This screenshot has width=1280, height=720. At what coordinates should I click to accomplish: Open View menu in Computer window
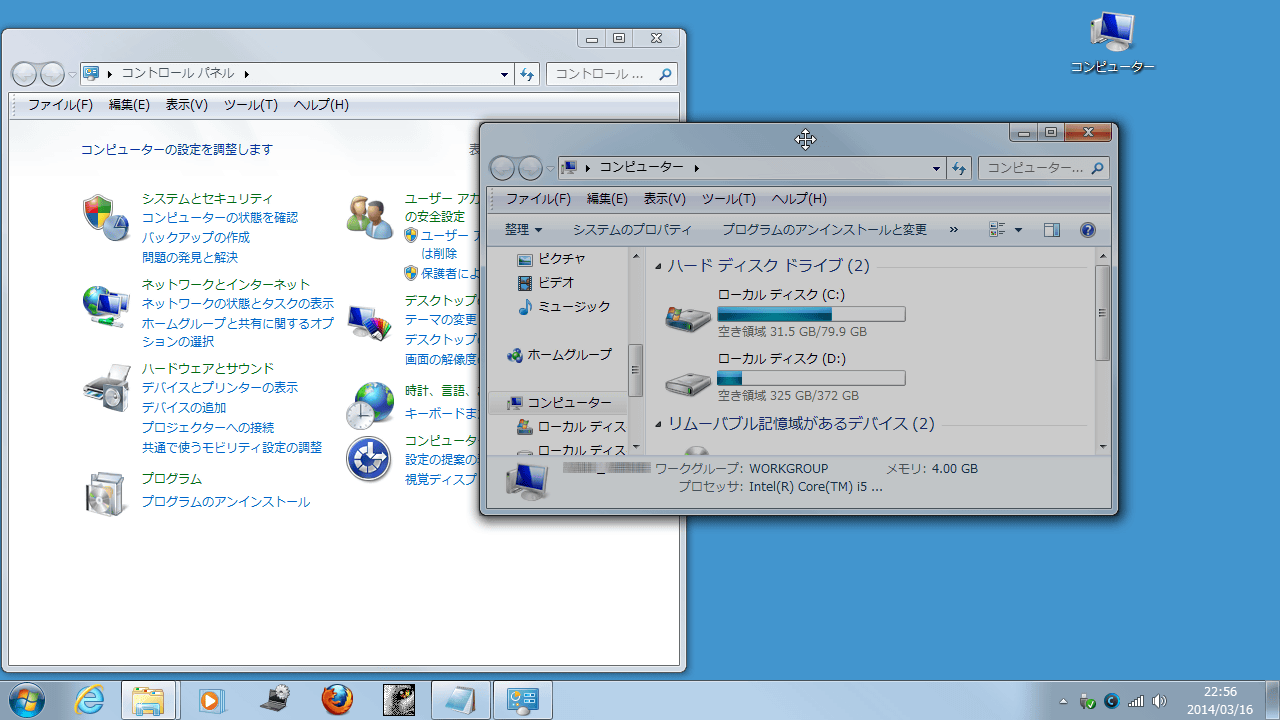[664, 199]
